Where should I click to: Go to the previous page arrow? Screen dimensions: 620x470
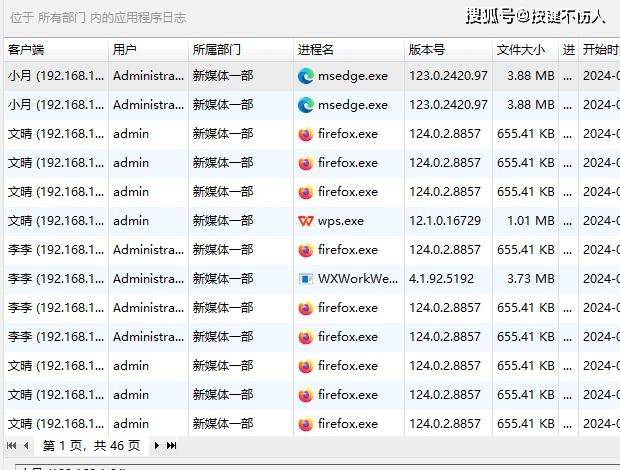(26, 445)
